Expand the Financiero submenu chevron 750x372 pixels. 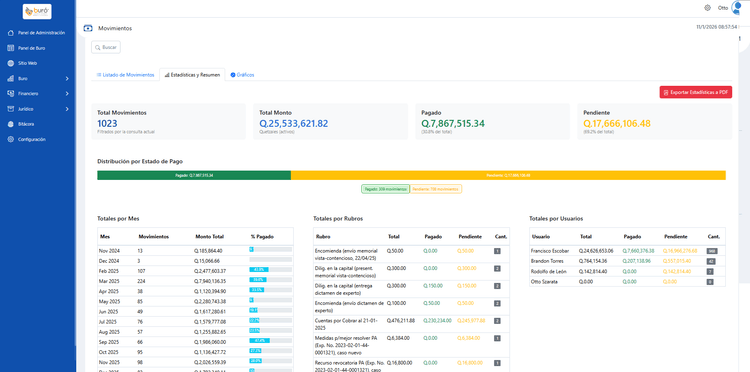point(67,94)
